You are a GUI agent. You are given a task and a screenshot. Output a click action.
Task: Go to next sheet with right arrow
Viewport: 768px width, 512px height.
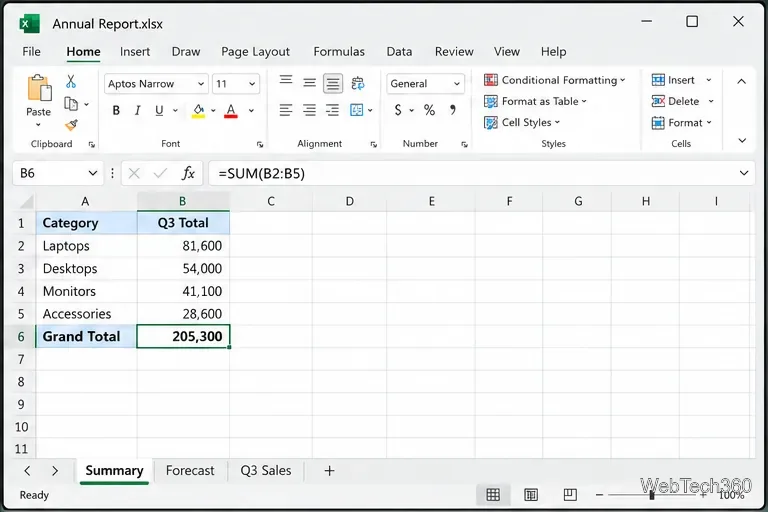point(55,471)
